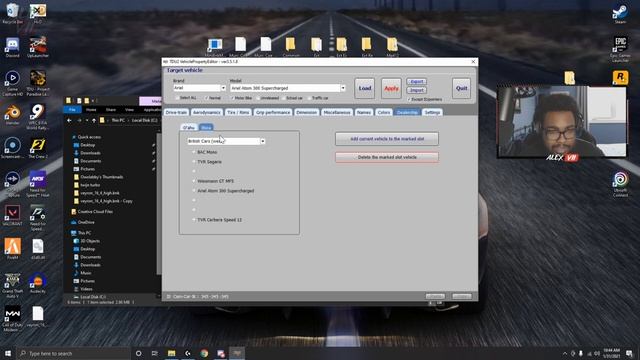Open the Epic Games Launcher icon
This screenshot has width=640, height=360.
[620, 48]
